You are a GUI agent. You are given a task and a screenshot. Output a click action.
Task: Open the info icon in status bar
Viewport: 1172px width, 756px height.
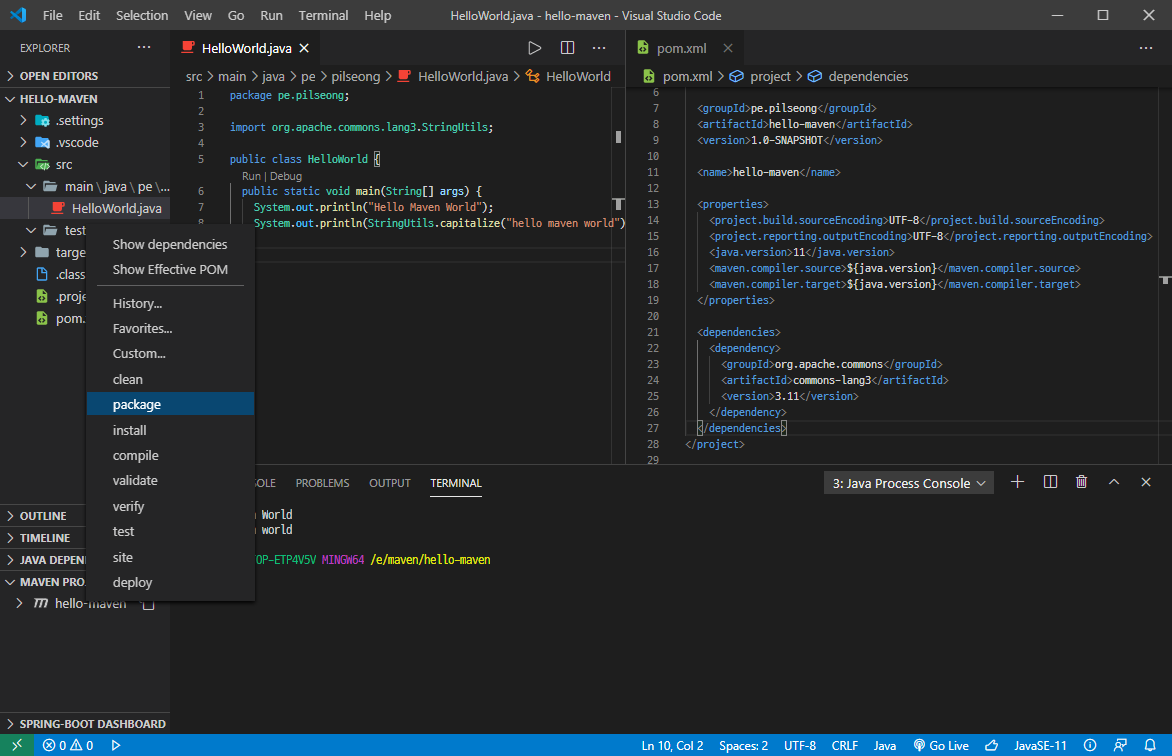(x=1090, y=746)
